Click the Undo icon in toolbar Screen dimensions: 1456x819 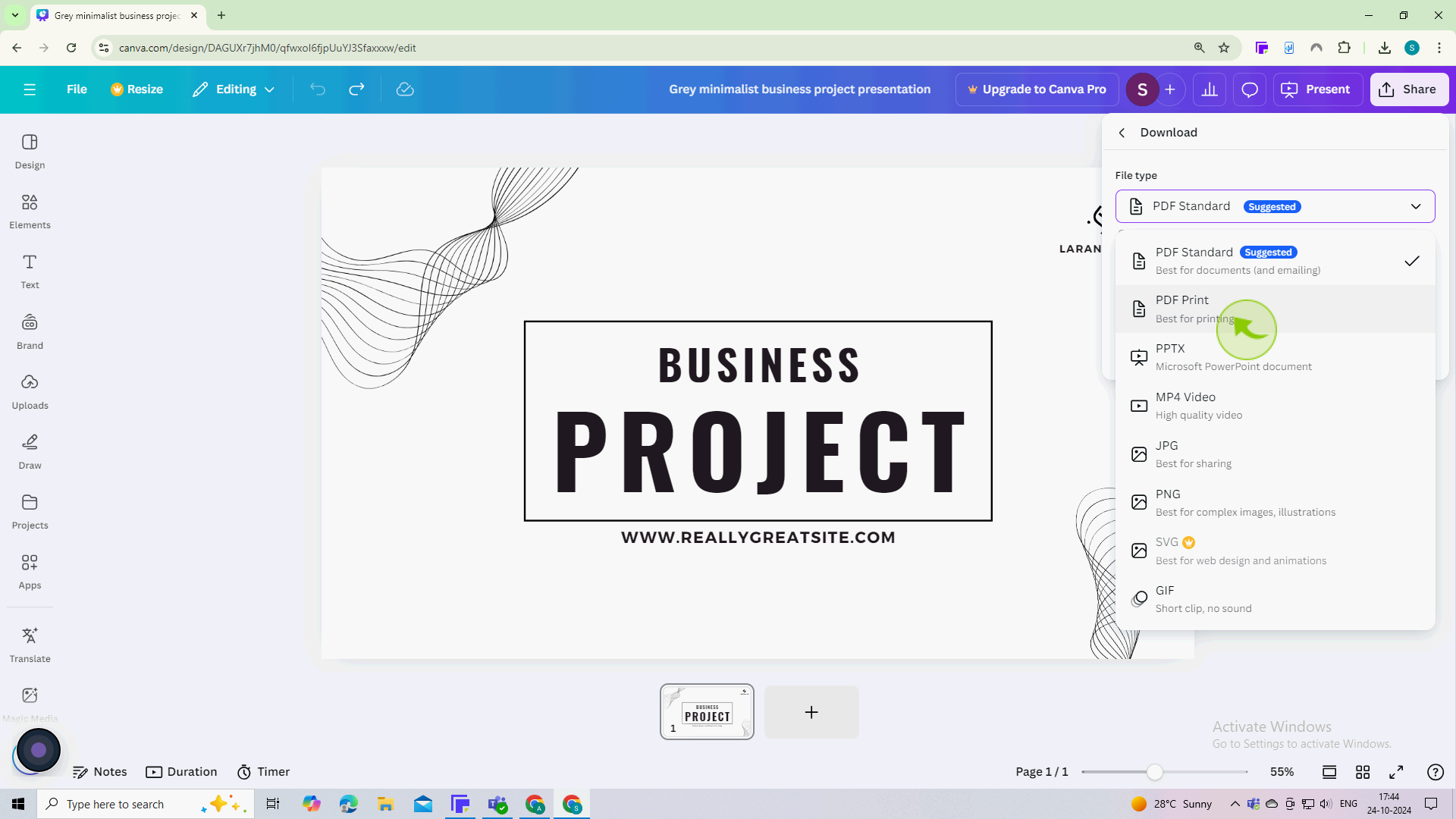[318, 89]
